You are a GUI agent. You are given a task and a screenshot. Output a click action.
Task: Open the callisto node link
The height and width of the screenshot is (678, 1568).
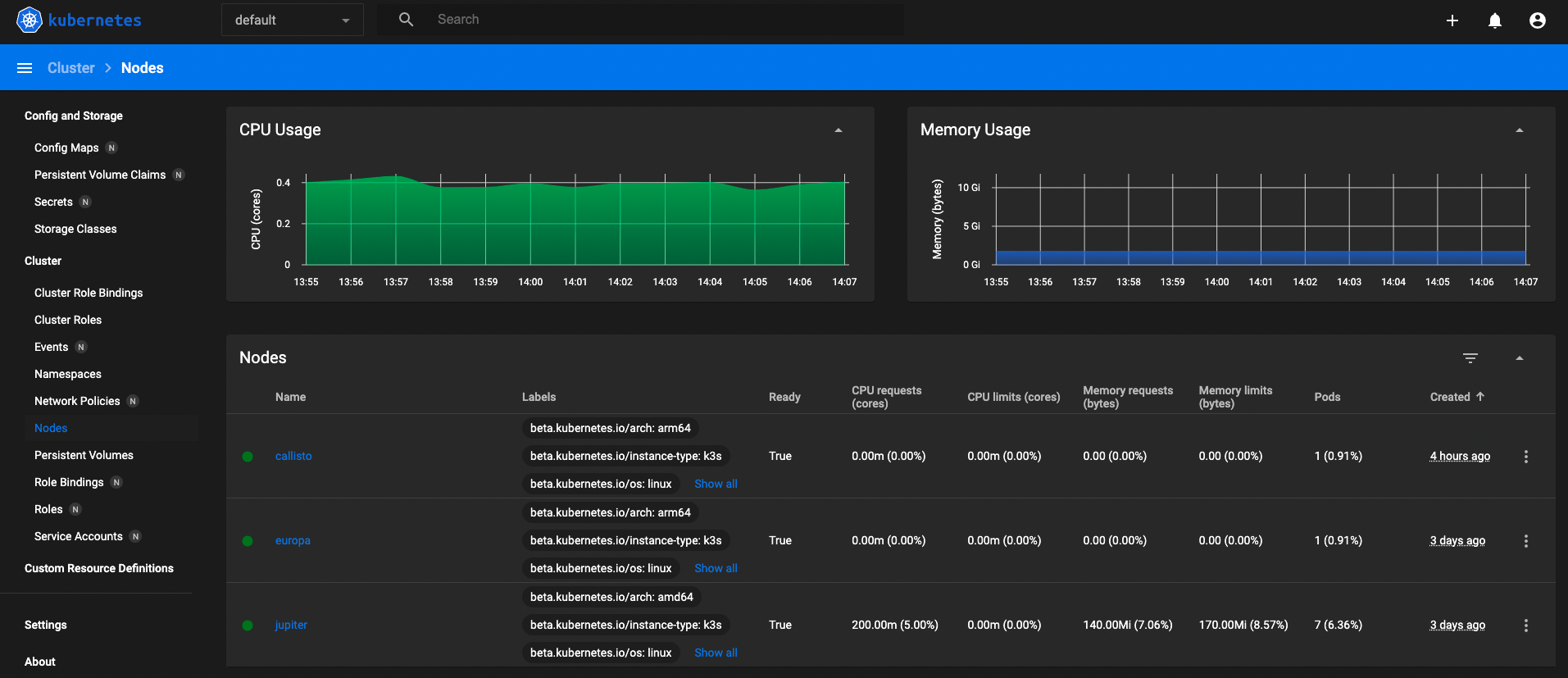(293, 456)
